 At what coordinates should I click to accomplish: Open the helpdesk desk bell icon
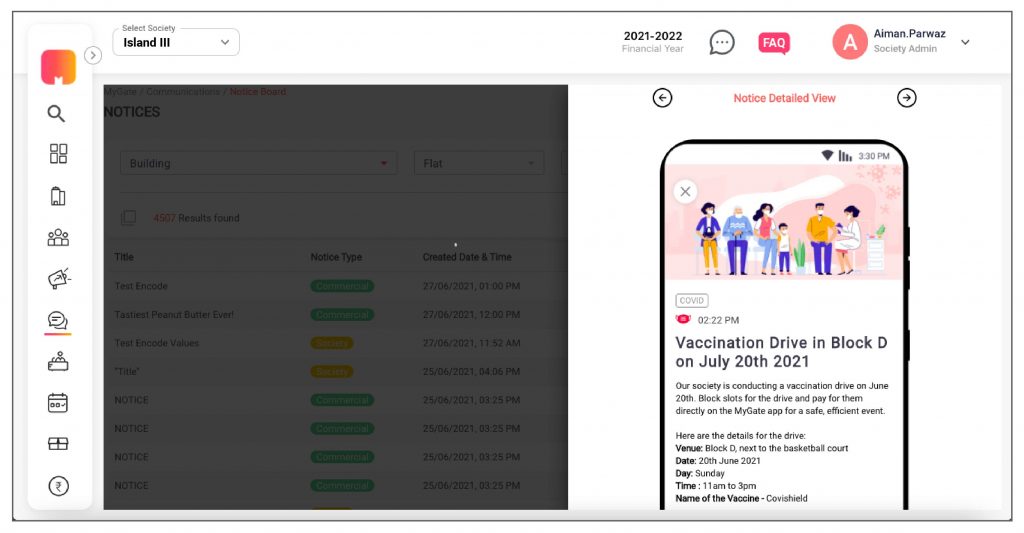click(58, 362)
